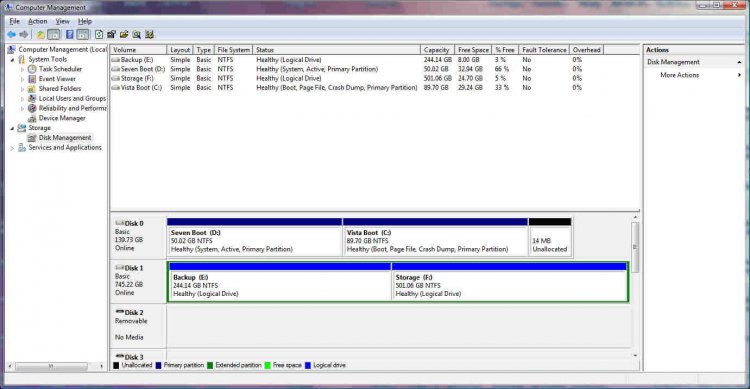Open the Action menu
Viewport: 750px width, 389px height.
tap(37, 22)
